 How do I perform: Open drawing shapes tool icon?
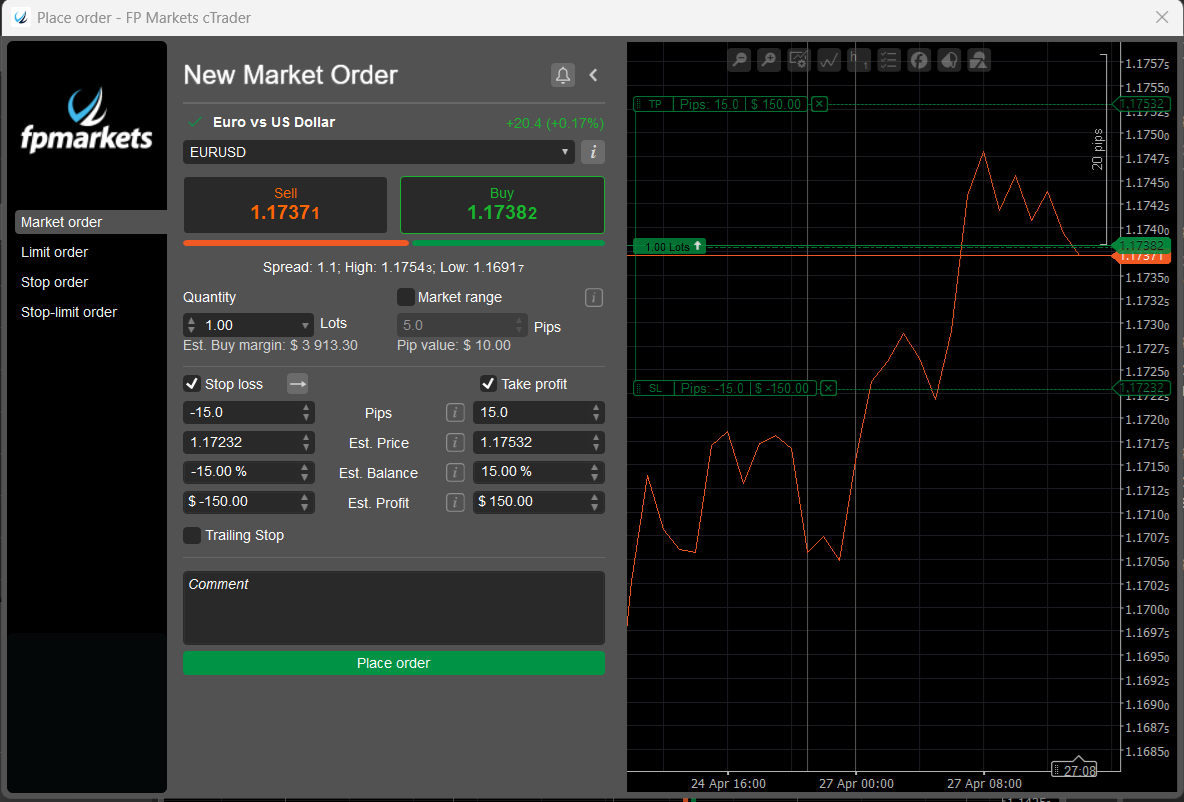point(979,60)
